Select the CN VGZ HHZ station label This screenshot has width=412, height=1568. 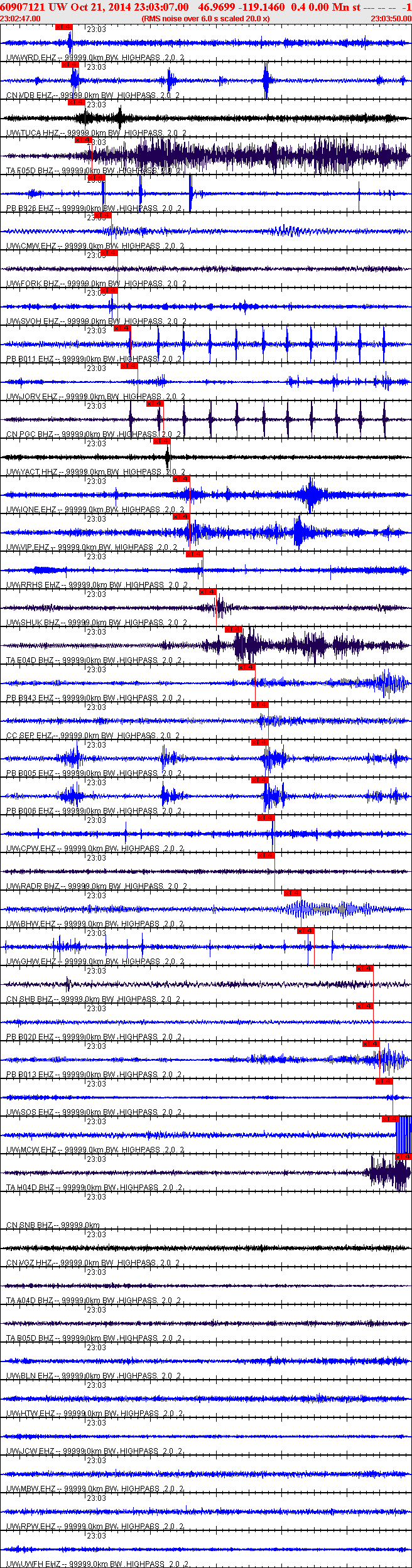coord(93,1263)
